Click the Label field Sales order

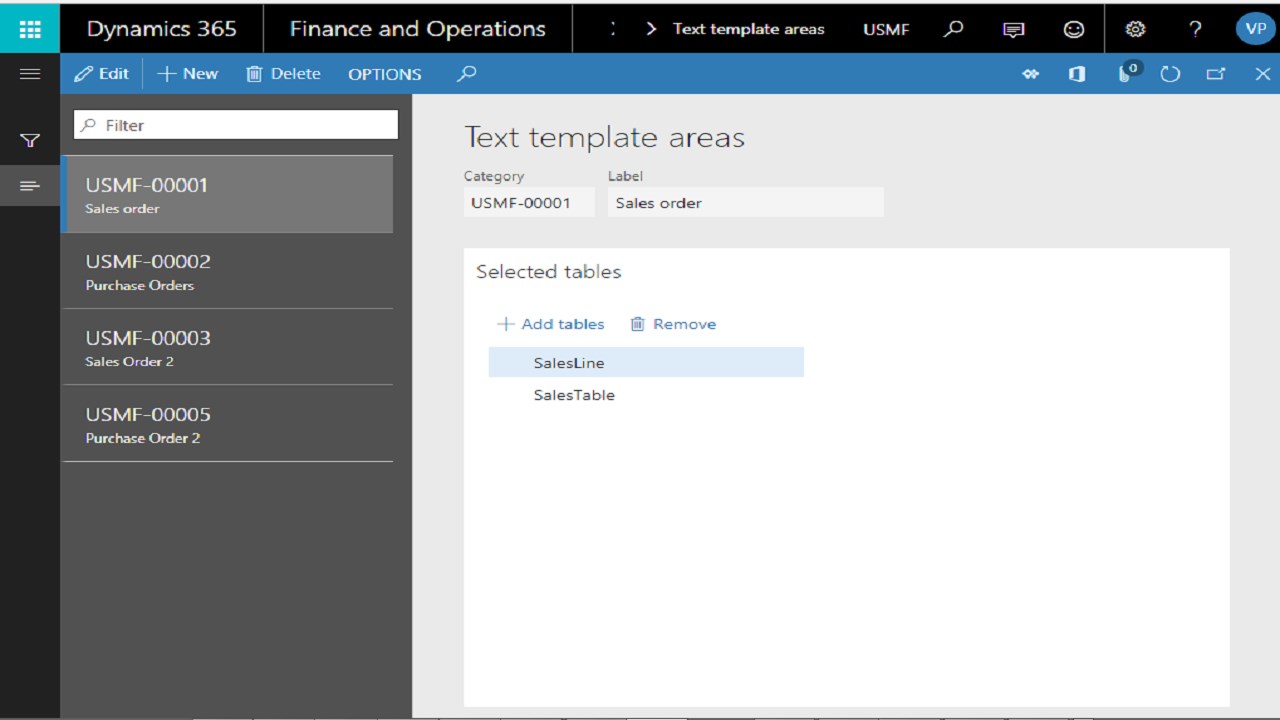[x=745, y=203]
